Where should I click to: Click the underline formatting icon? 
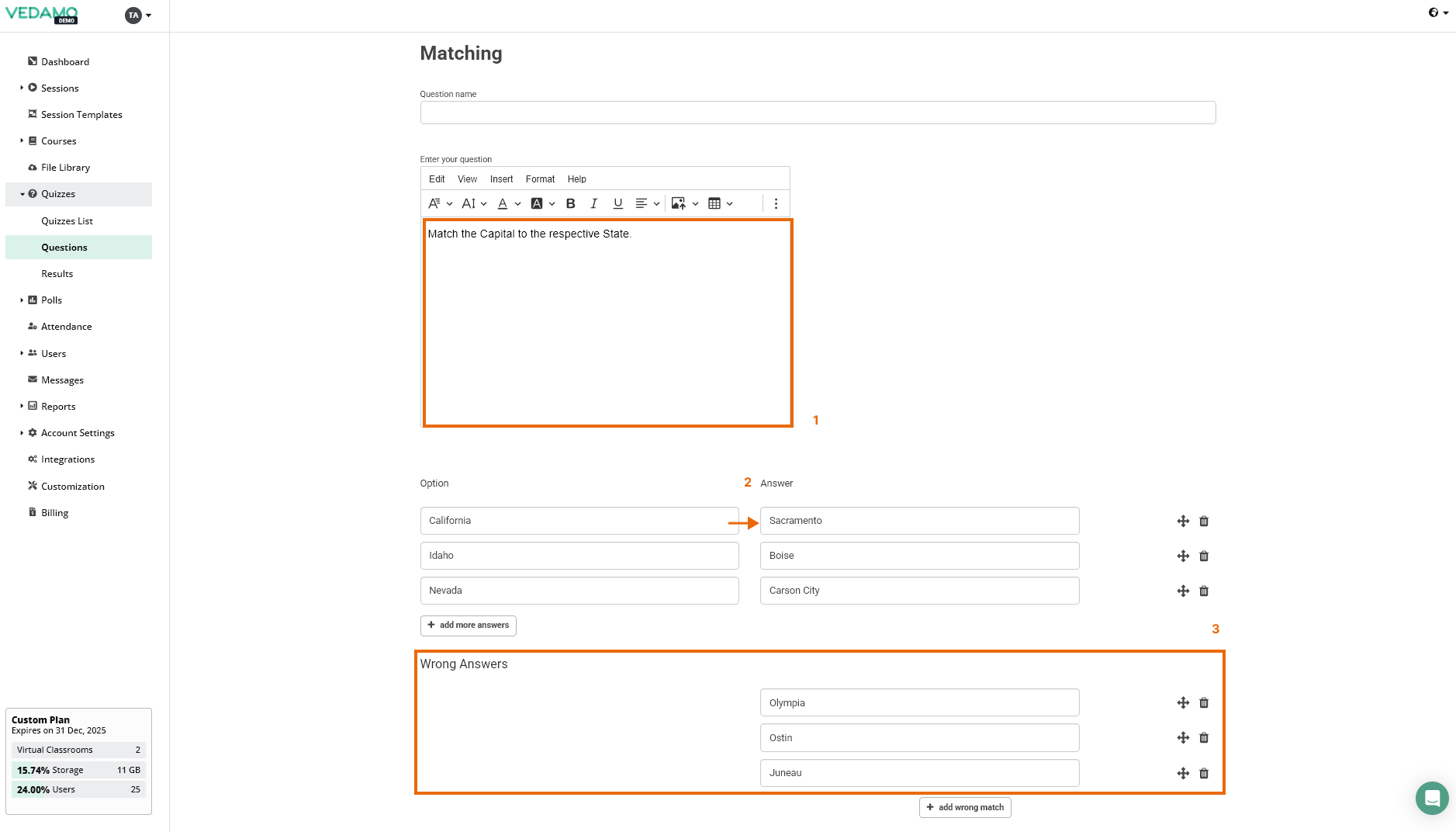pyautogui.click(x=617, y=203)
